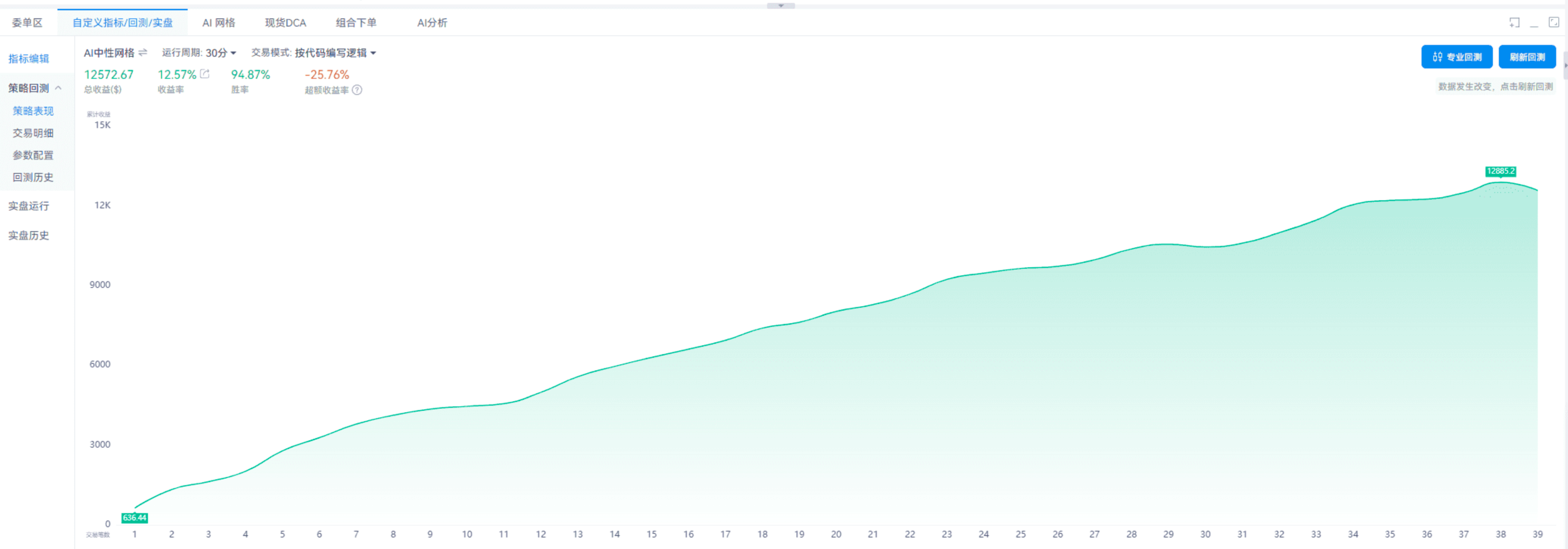Click the 总收益($) label
Viewport: 1568px width, 549px height.
click(103, 90)
